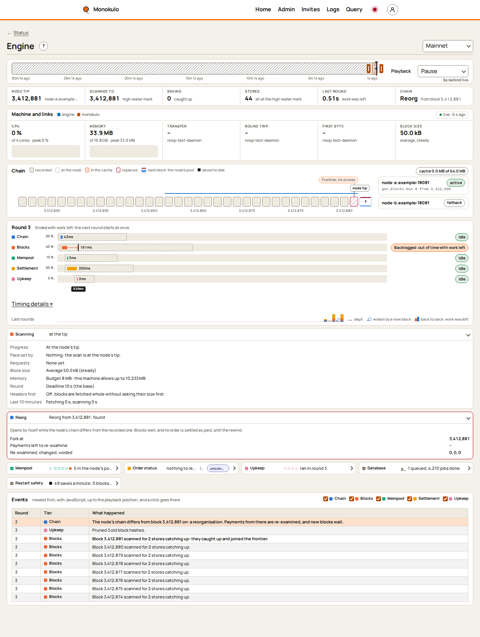
Task: Click the Block 3,412,880 scanned event row
Action: 240,547
